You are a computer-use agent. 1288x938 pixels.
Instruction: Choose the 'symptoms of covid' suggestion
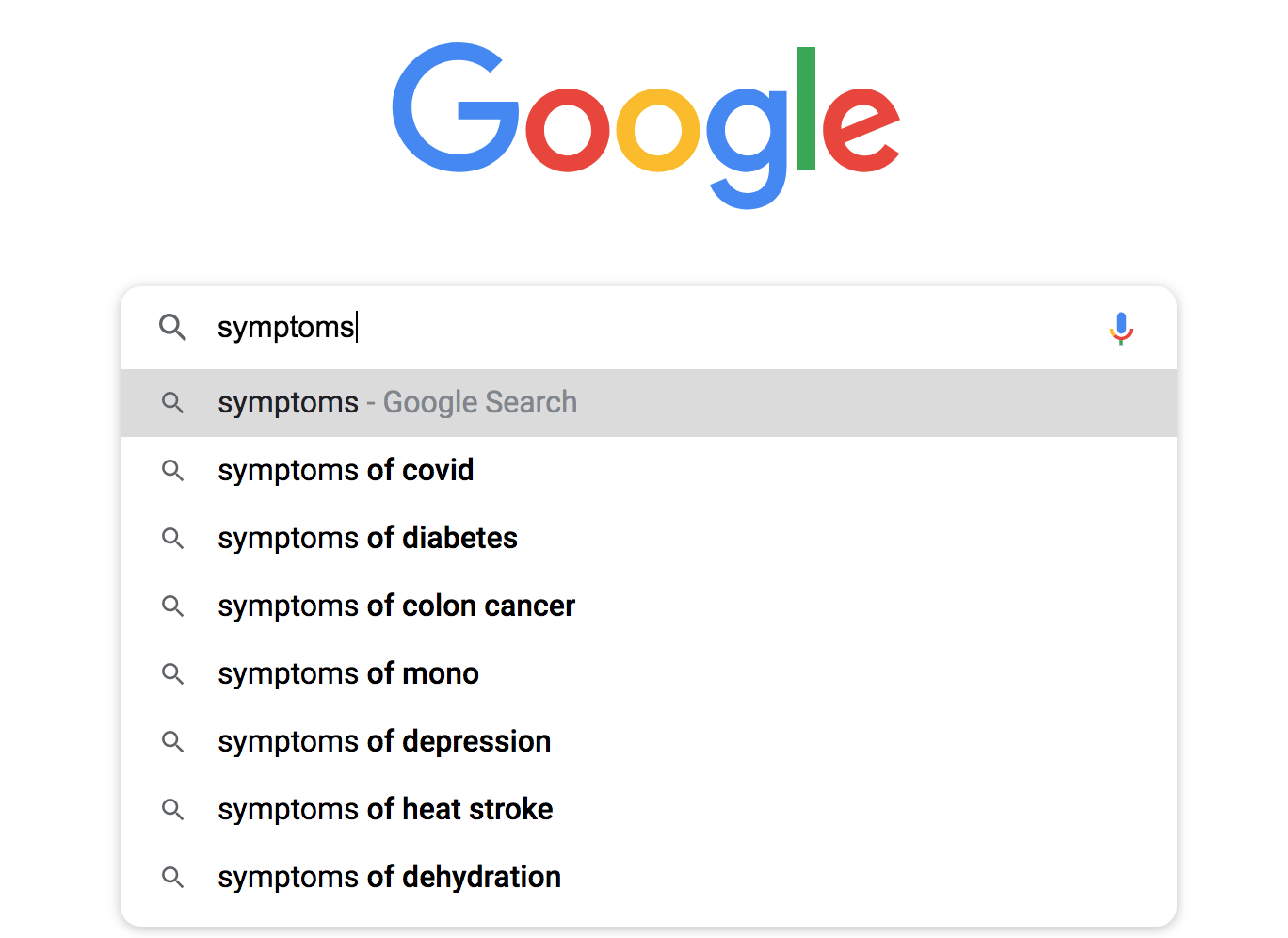pos(346,471)
